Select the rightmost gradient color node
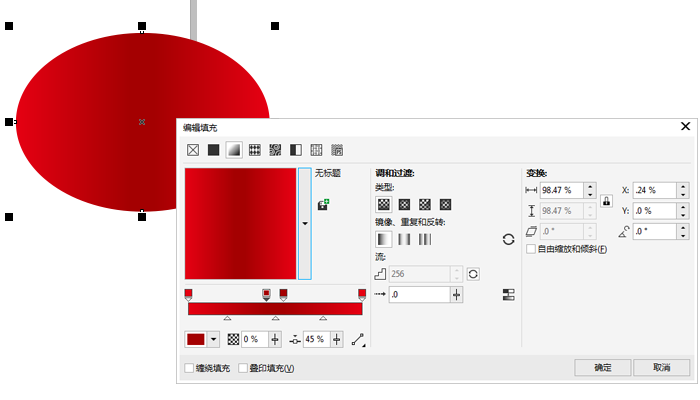The image size is (700, 400). (x=362, y=295)
